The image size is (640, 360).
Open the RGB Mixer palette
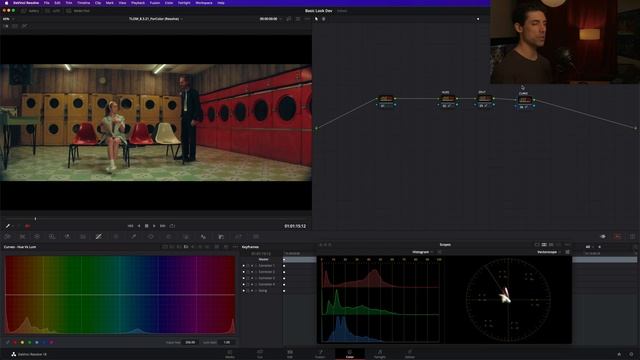[x=67, y=236]
